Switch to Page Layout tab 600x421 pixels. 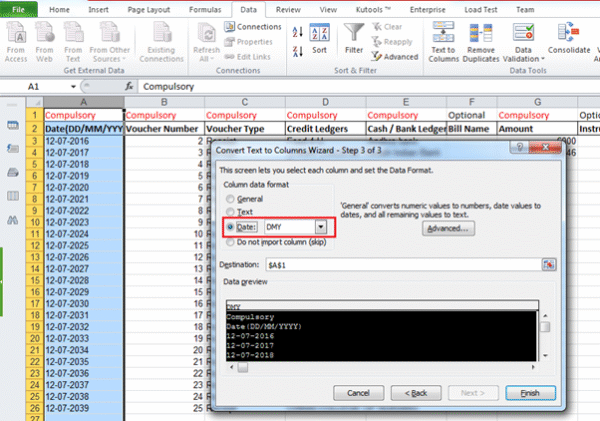pyautogui.click(x=149, y=10)
